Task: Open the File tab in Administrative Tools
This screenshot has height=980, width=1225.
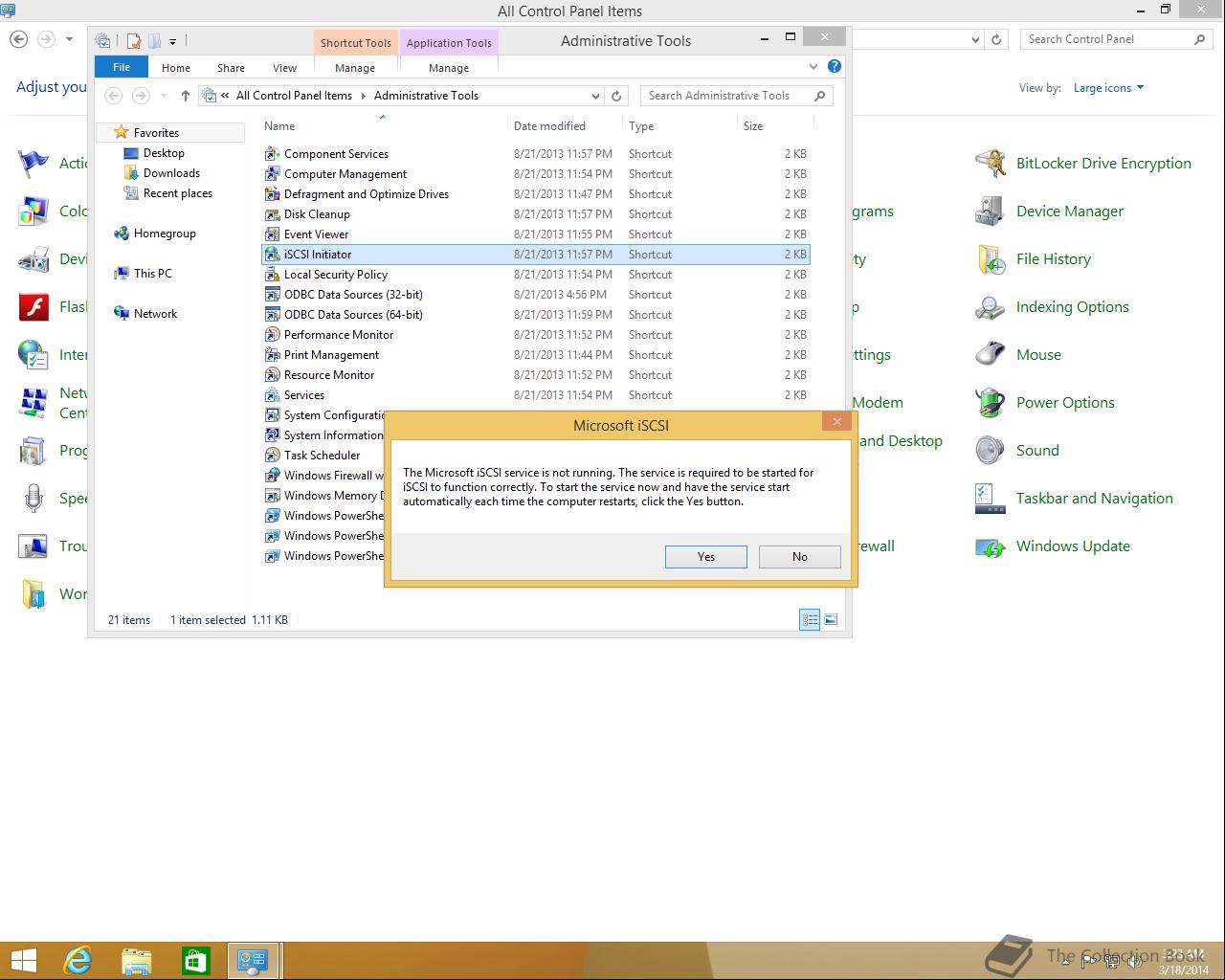Action: pyautogui.click(x=122, y=67)
